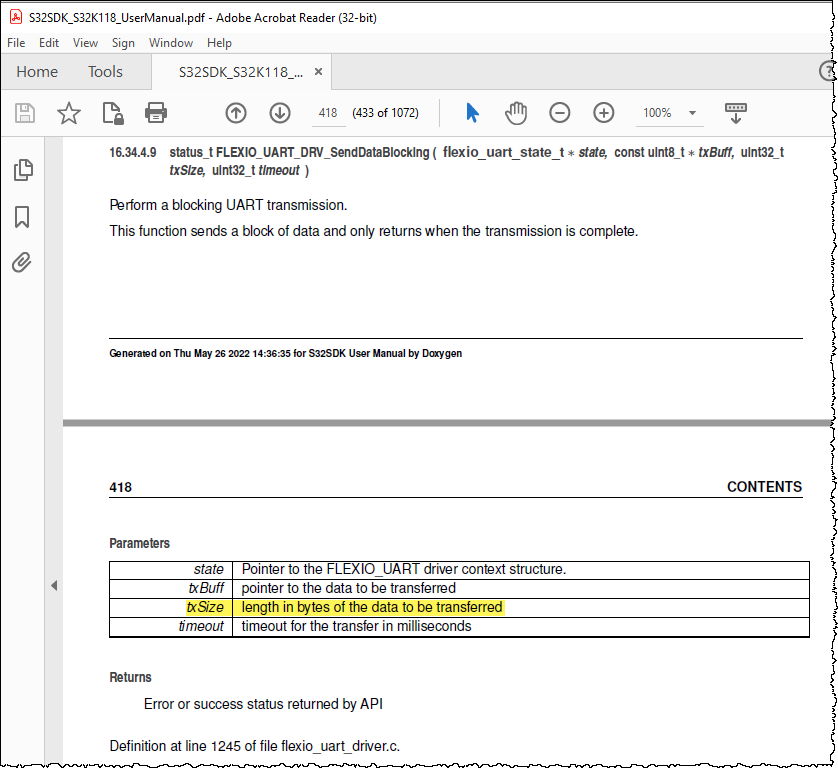Click 'Error or success status returned by API'
The height and width of the screenshot is (769, 838).
coord(263,704)
